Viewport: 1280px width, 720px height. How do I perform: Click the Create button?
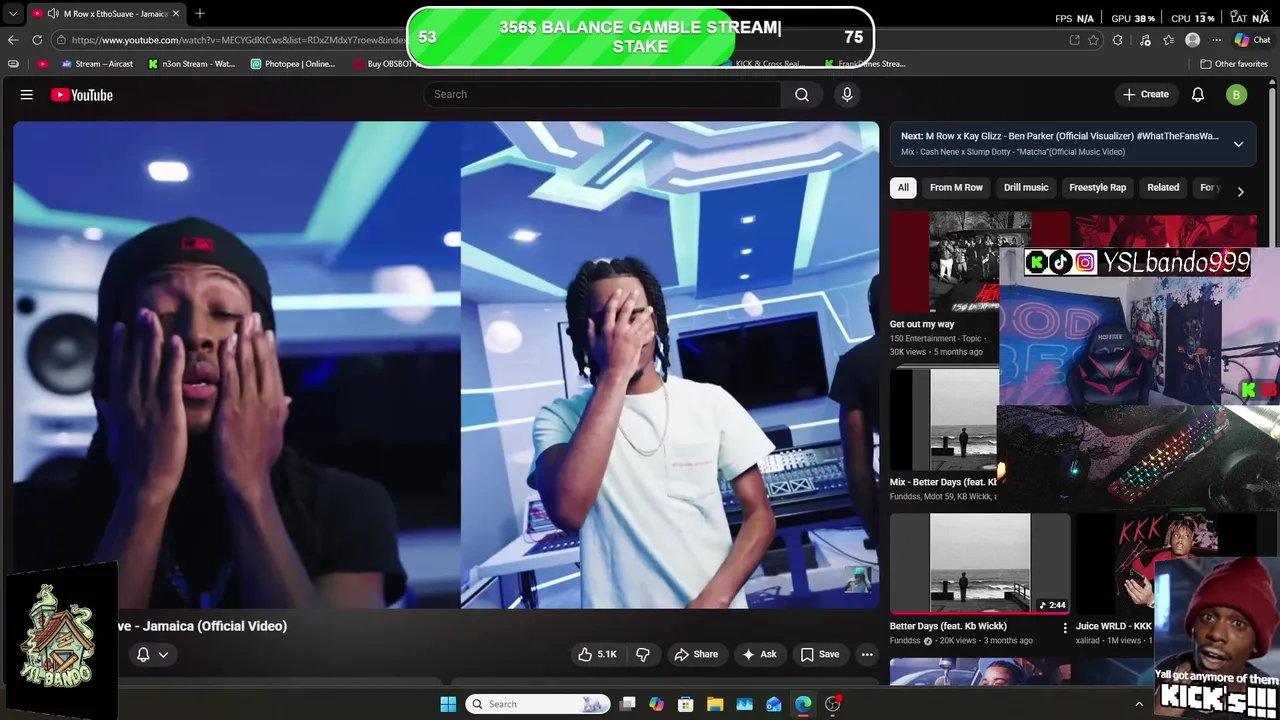[1145, 94]
